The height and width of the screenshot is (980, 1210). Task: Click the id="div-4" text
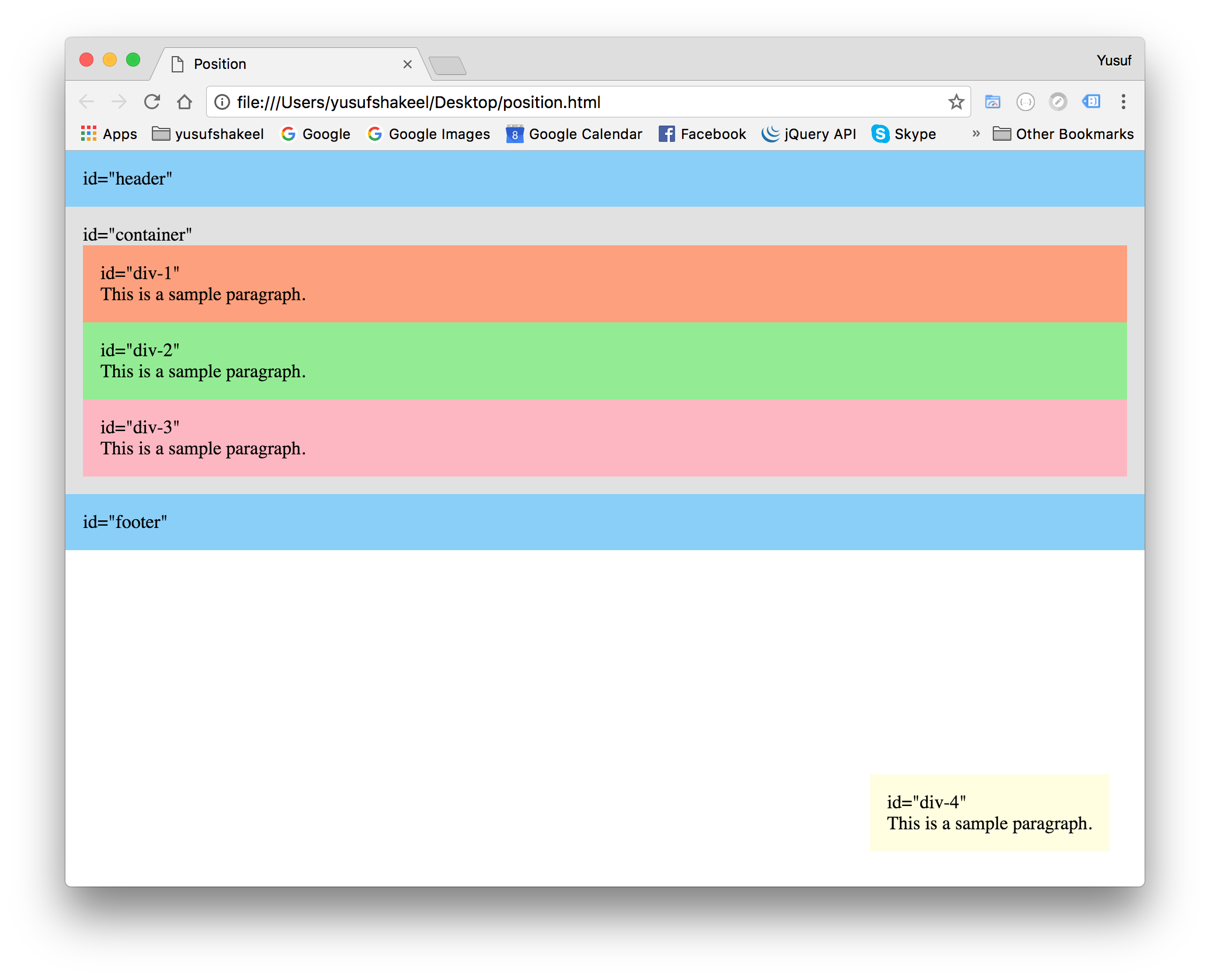926,802
